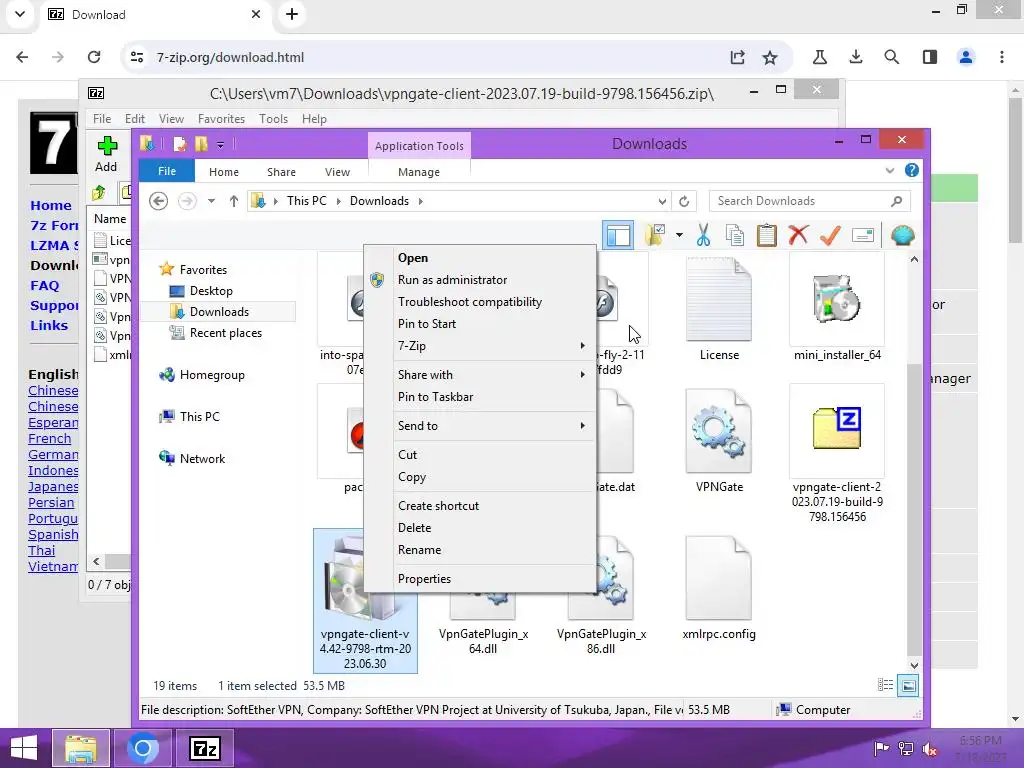Open the folder options dropdown arrow
This screenshot has height=768, width=1024.
click(679, 235)
